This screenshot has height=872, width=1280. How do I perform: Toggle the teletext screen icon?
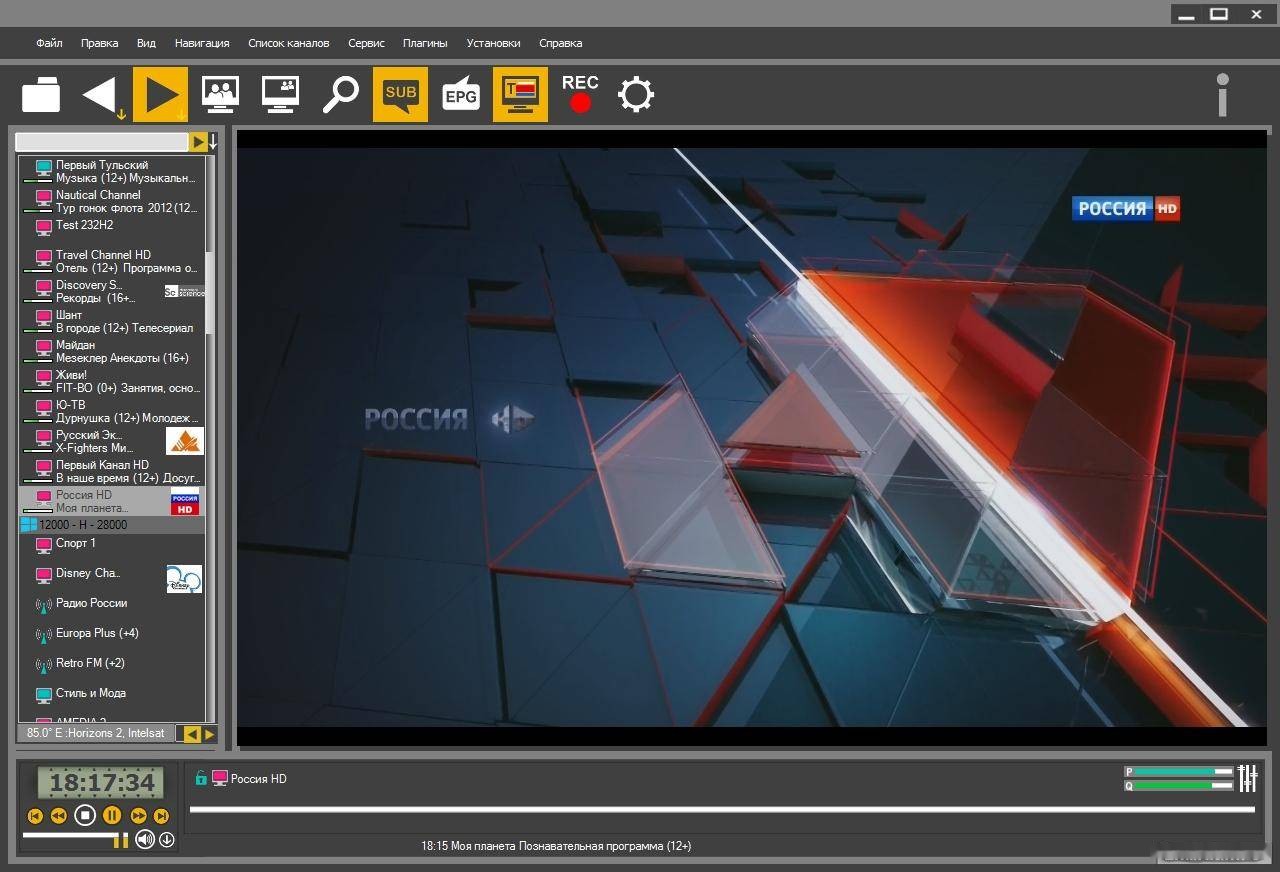[520, 95]
